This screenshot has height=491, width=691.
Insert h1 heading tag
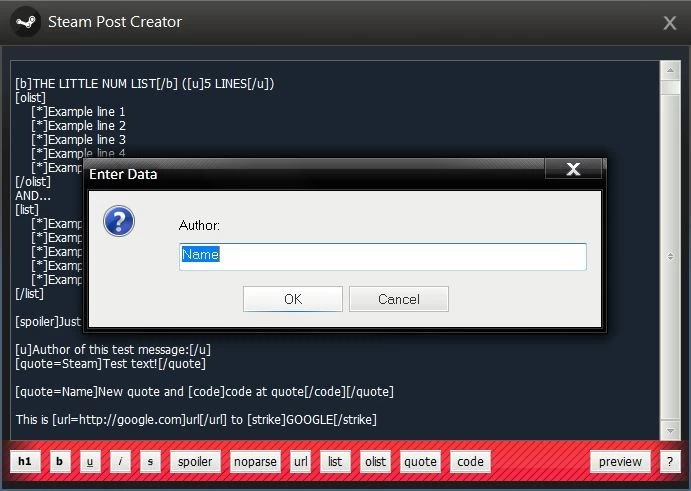(x=25, y=461)
